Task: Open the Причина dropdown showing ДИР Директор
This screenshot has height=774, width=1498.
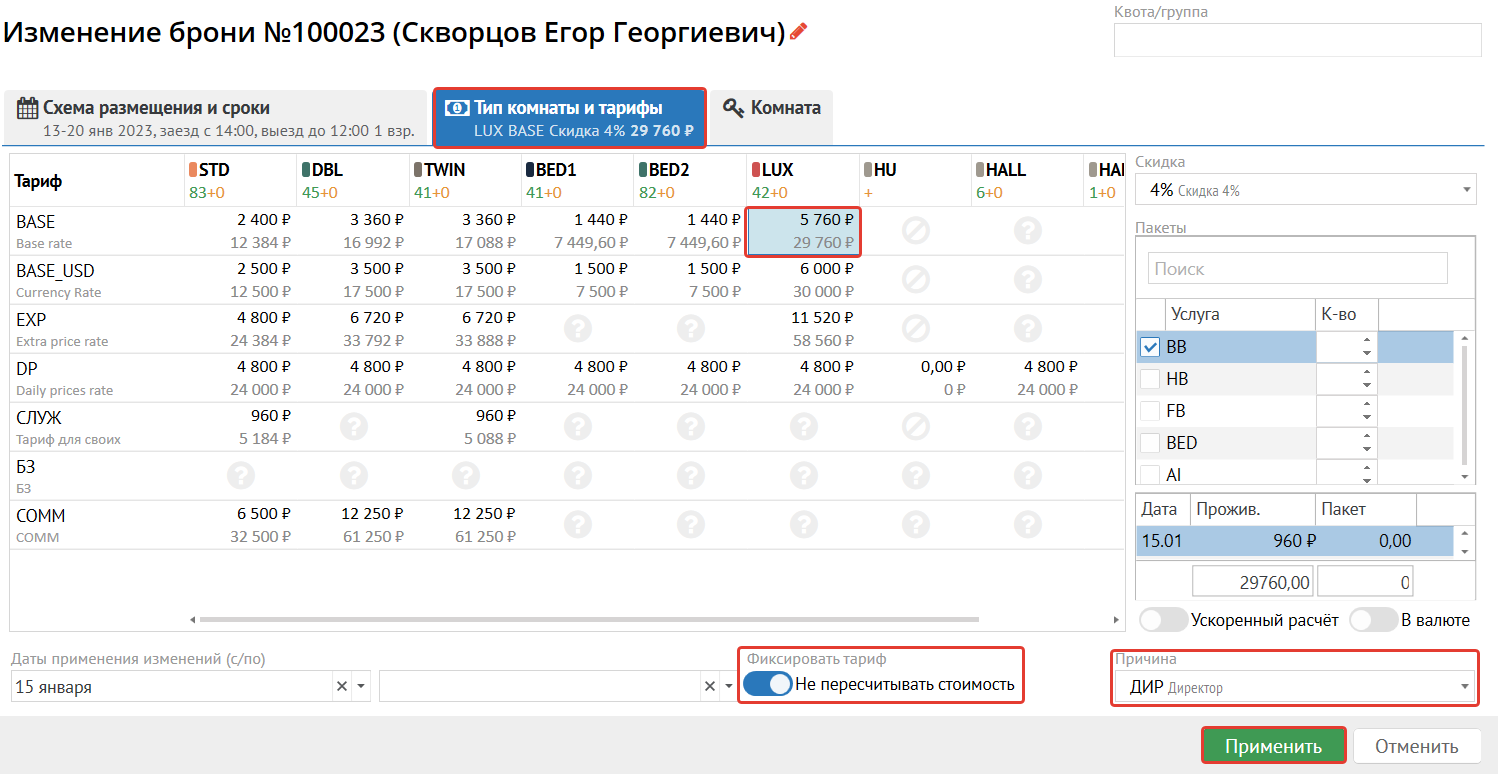Action: point(1294,687)
